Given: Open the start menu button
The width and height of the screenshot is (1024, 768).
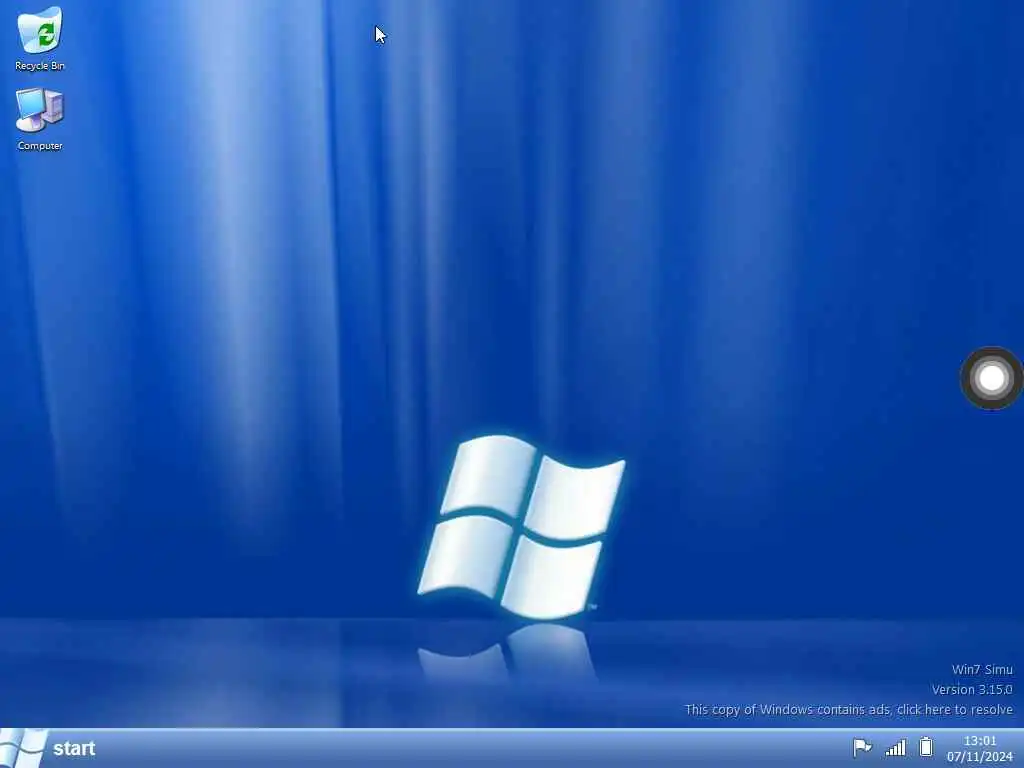Looking at the screenshot, I should coord(49,748).
